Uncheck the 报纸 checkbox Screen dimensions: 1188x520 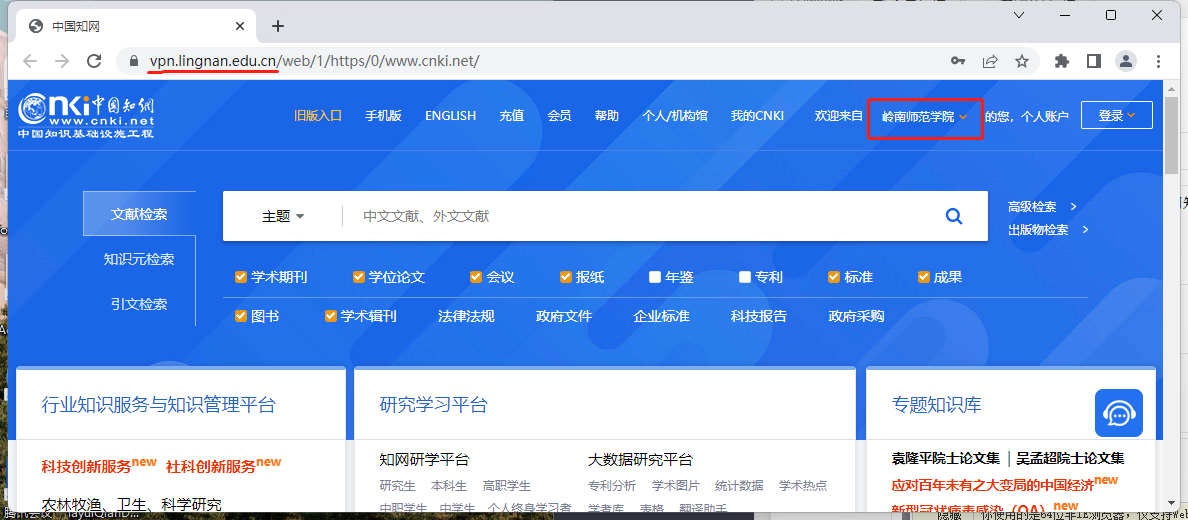566,277
